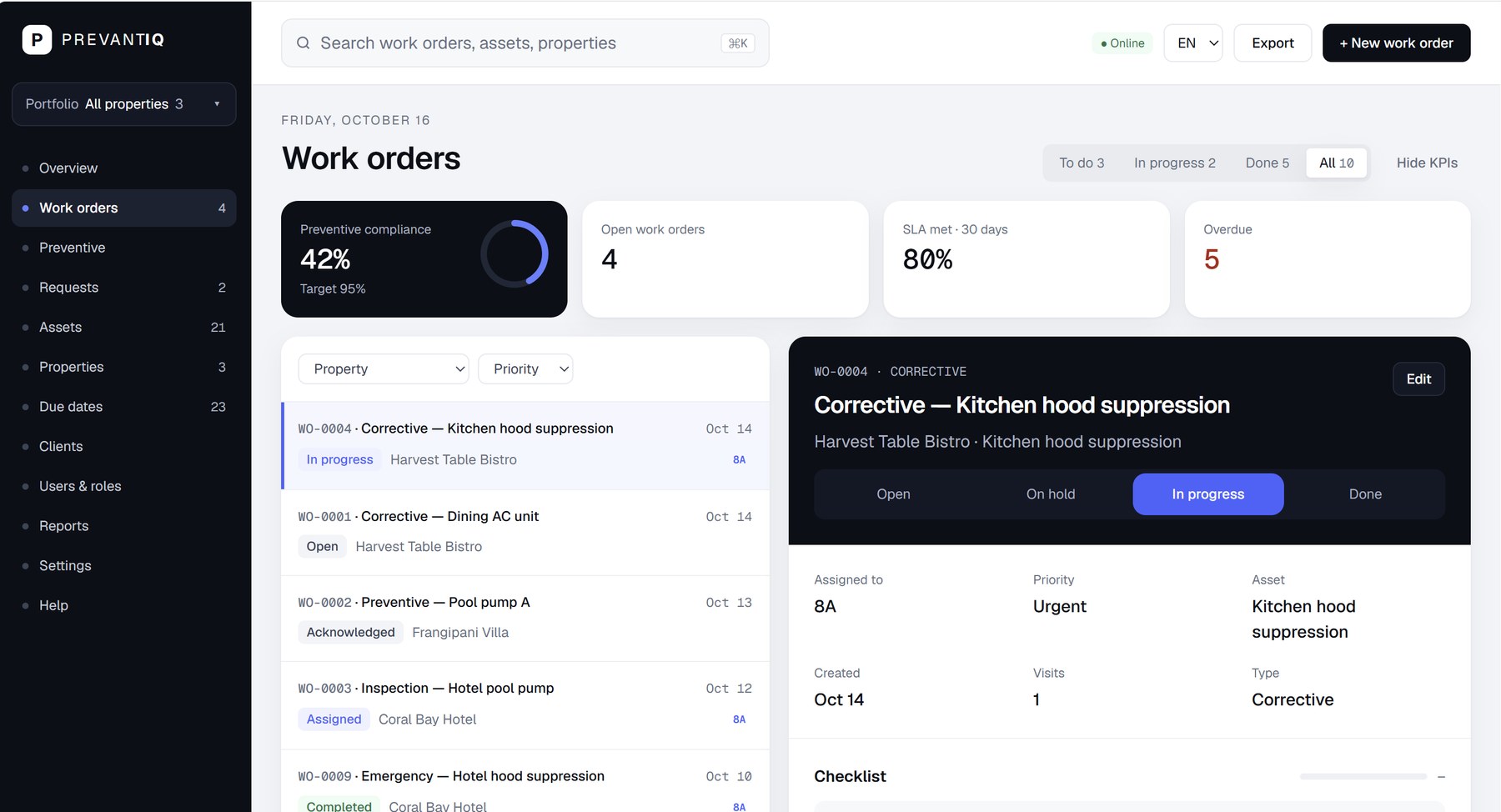This screenshot has width=1501, height=812.
Task: Open Requests in the sidebar
Action: point(123,288)
